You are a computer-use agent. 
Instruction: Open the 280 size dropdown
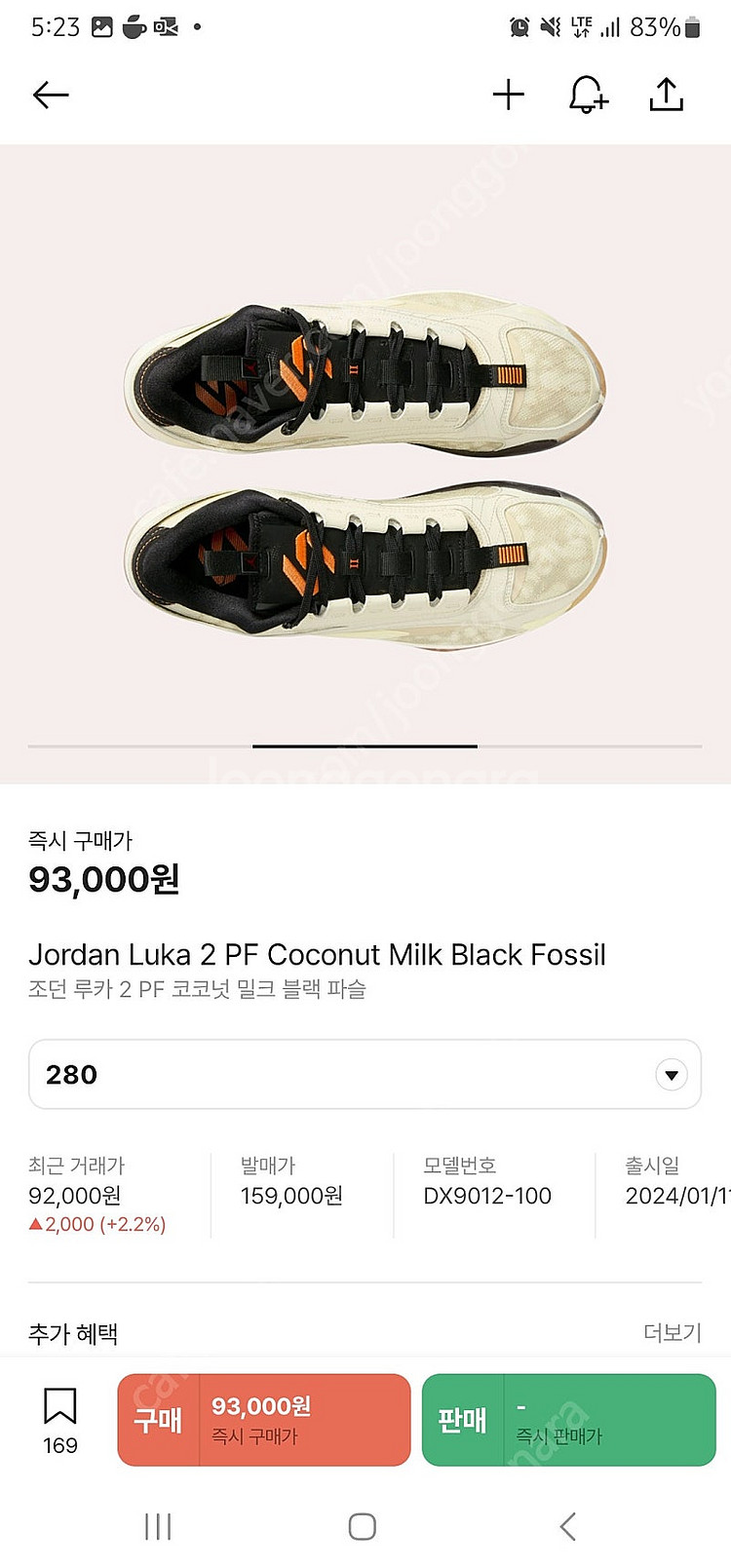point(365,1074)
